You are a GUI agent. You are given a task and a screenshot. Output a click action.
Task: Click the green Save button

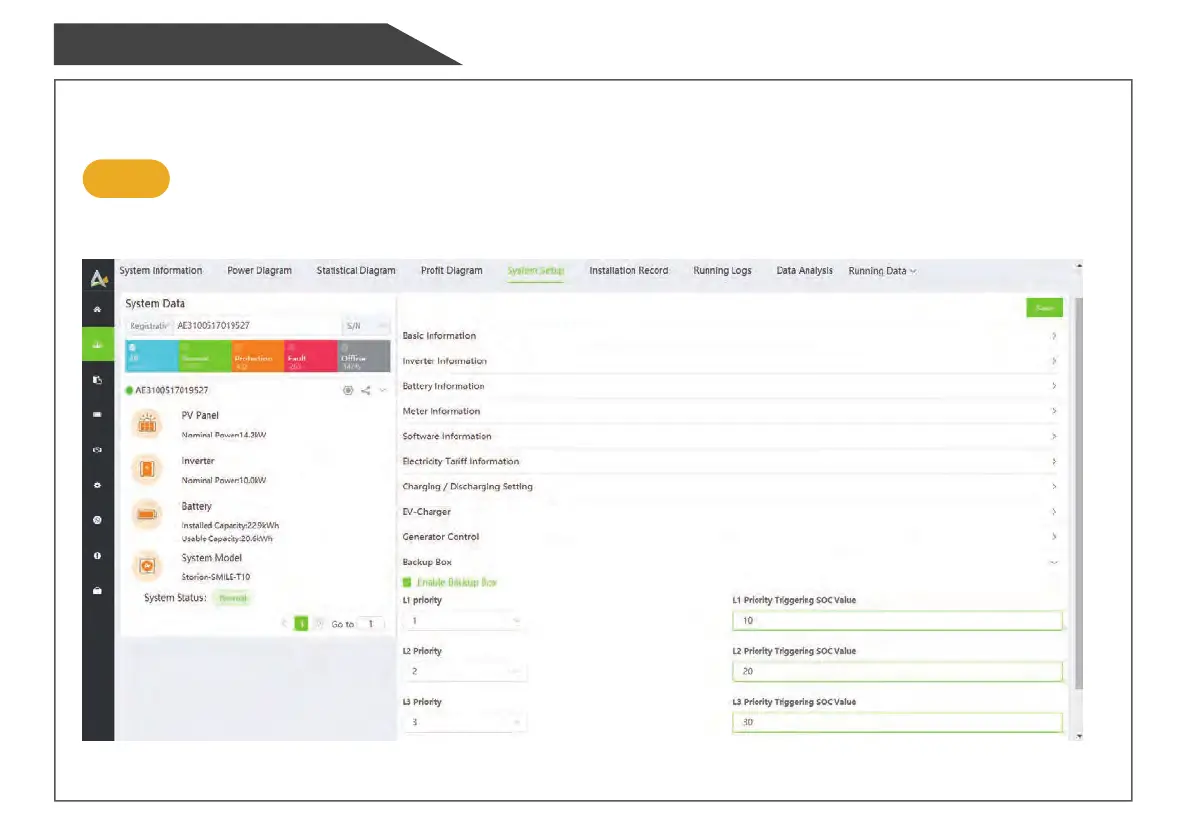tap(1044, 308)
